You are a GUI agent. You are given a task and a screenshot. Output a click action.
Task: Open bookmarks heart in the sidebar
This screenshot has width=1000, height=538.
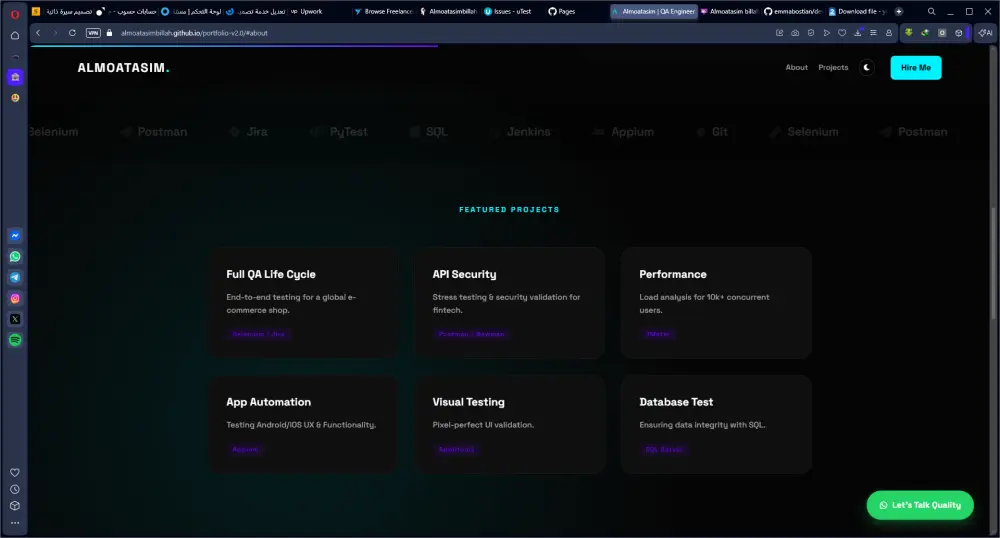15,473
